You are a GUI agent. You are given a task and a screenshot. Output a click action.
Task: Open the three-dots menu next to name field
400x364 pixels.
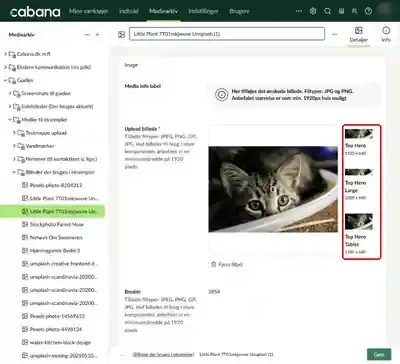point(334,34)
